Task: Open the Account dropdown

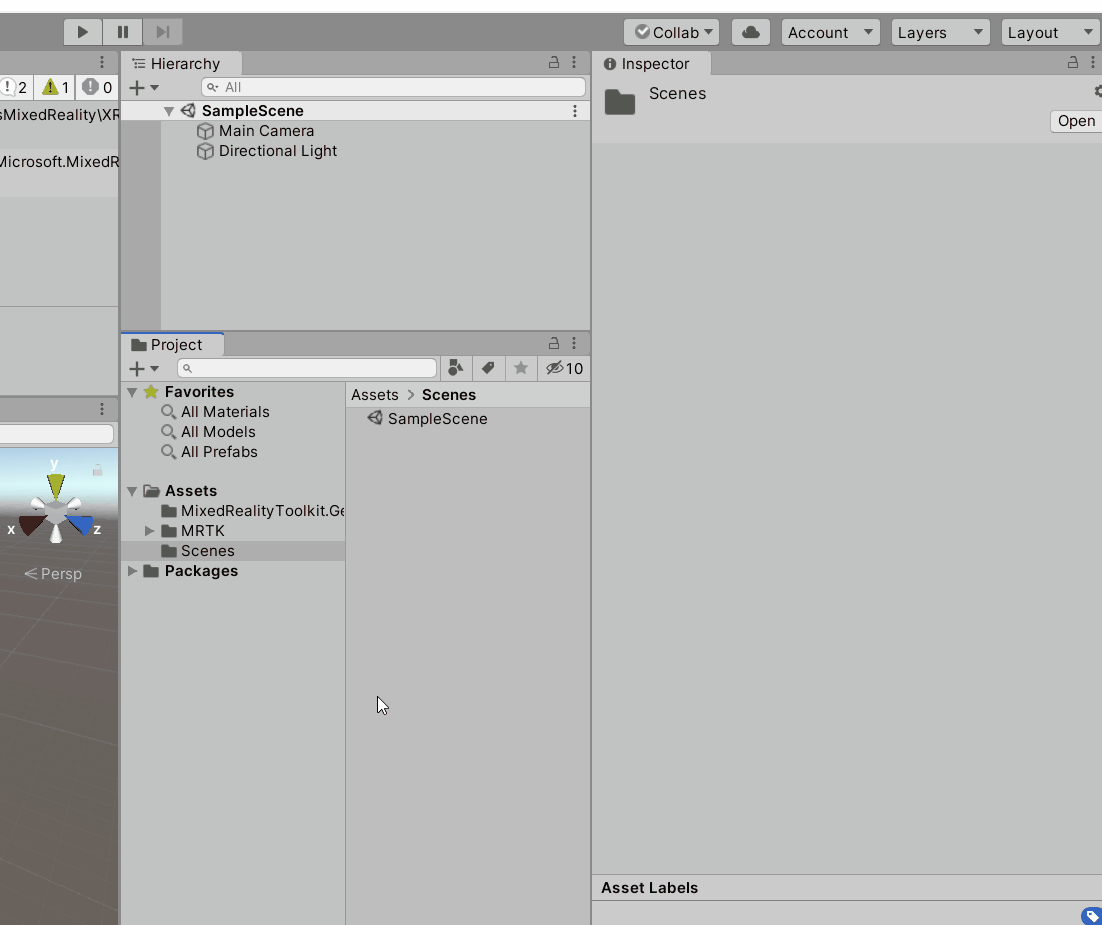Action: 831,32
